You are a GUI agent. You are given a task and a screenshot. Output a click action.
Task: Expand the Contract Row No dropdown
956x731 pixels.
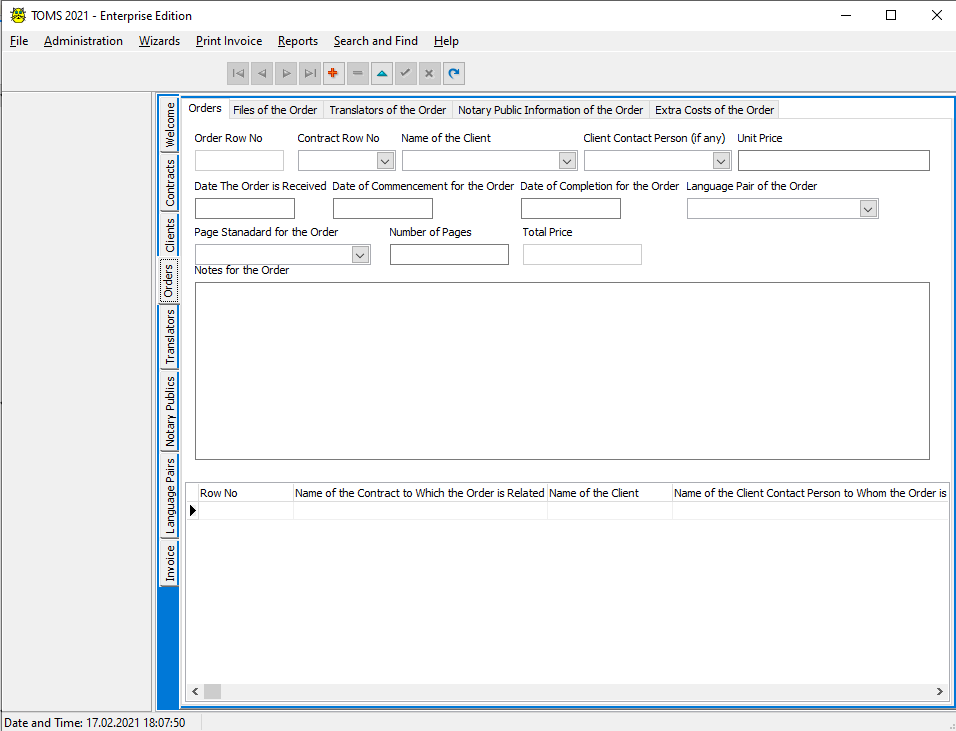385,161
